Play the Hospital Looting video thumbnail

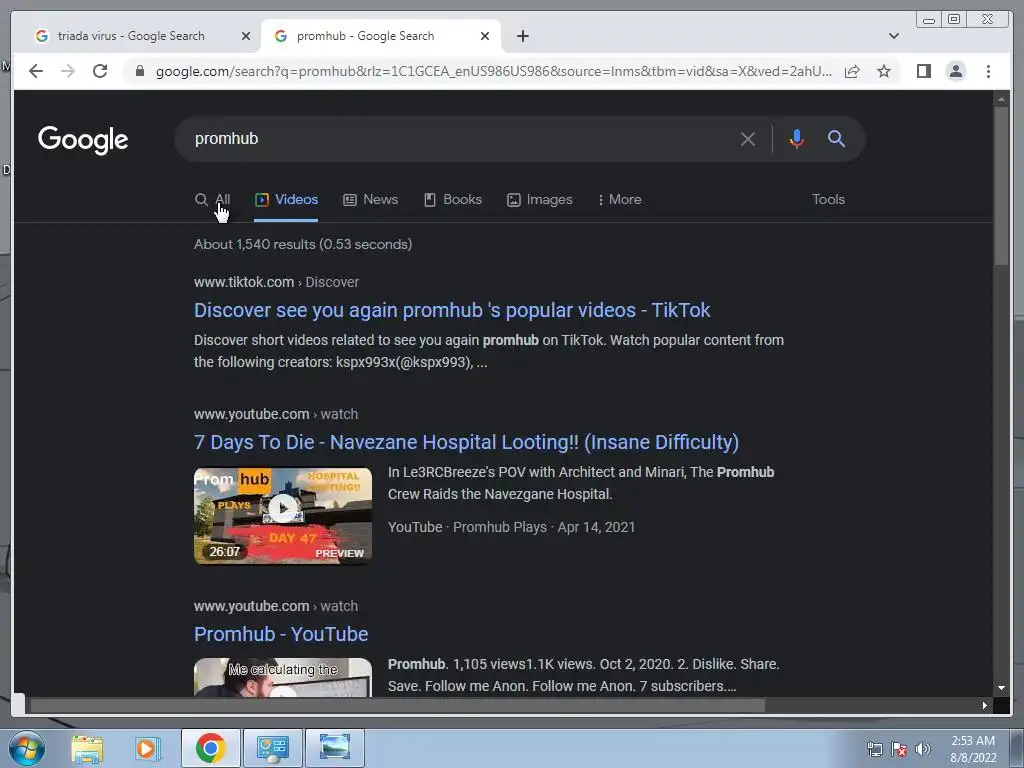(x=283, y=515)
